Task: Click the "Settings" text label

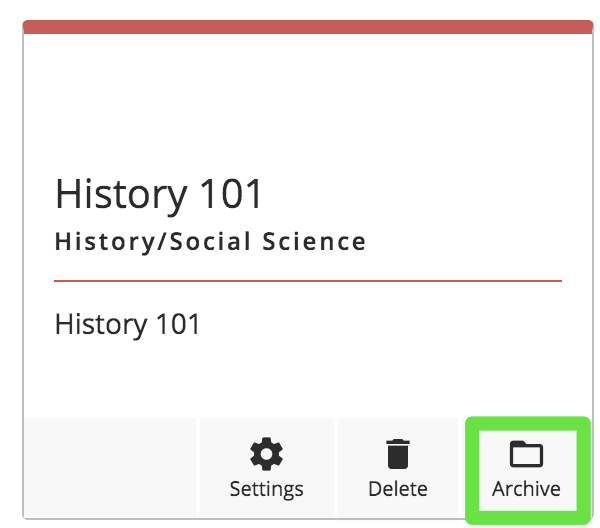Action: tap(266, 489)
